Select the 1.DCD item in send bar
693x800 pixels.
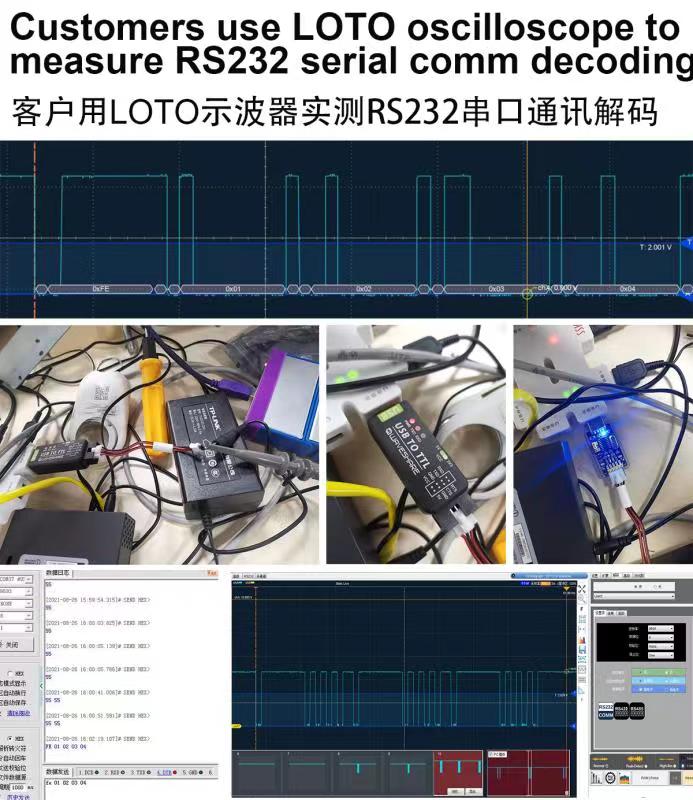(x=89, y=772)
